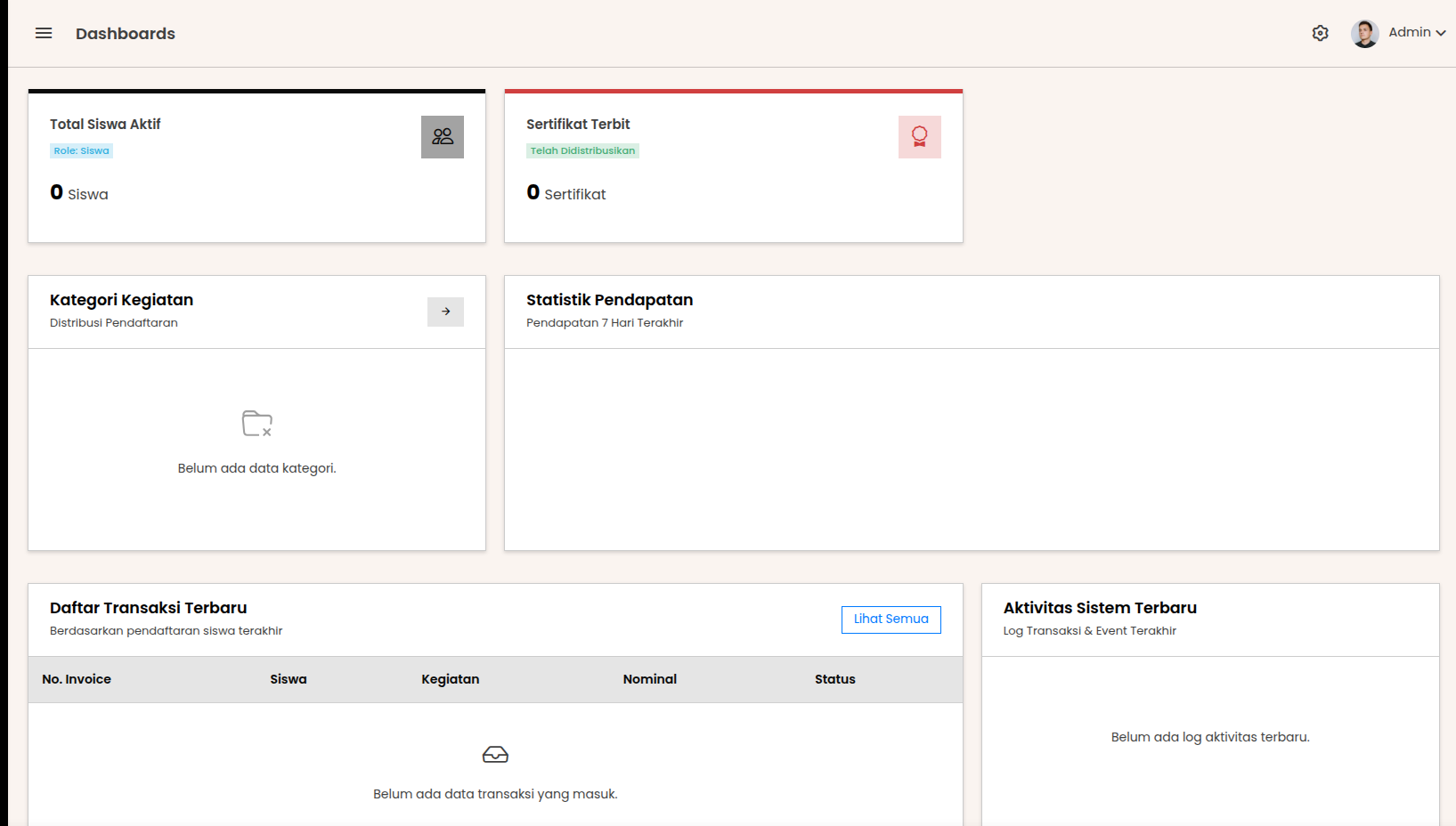
Task: Click the Daftar Transaksi Terbaru heading
Action: pos(149,608)
